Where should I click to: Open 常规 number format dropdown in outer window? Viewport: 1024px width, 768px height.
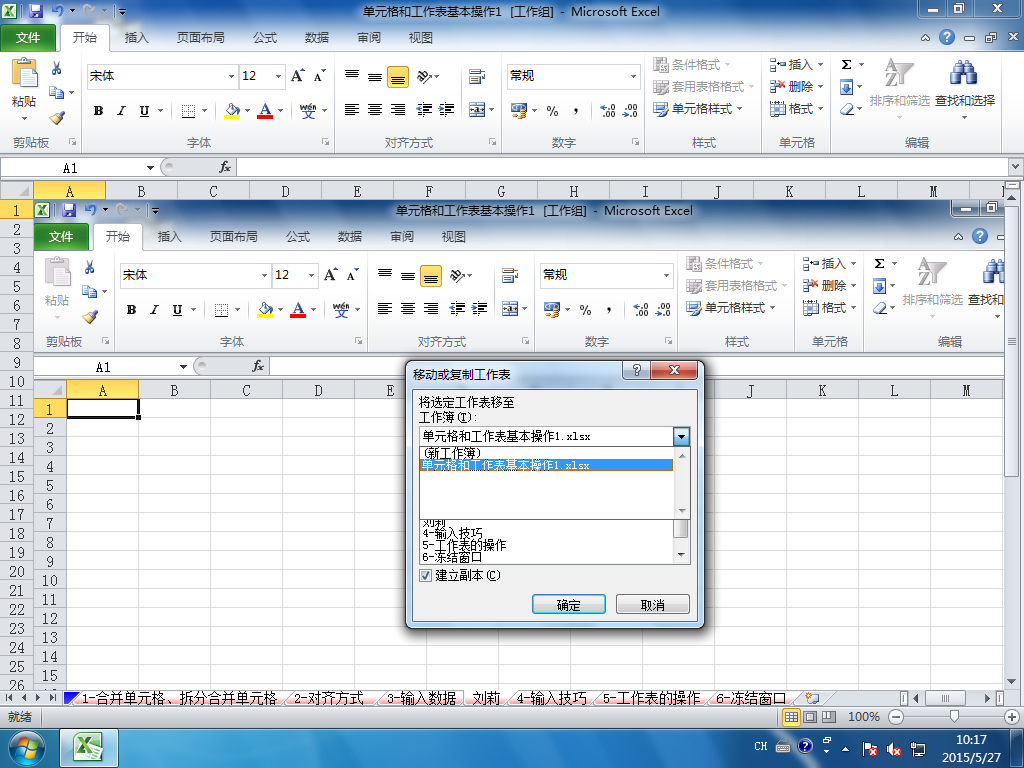[633, 76]
